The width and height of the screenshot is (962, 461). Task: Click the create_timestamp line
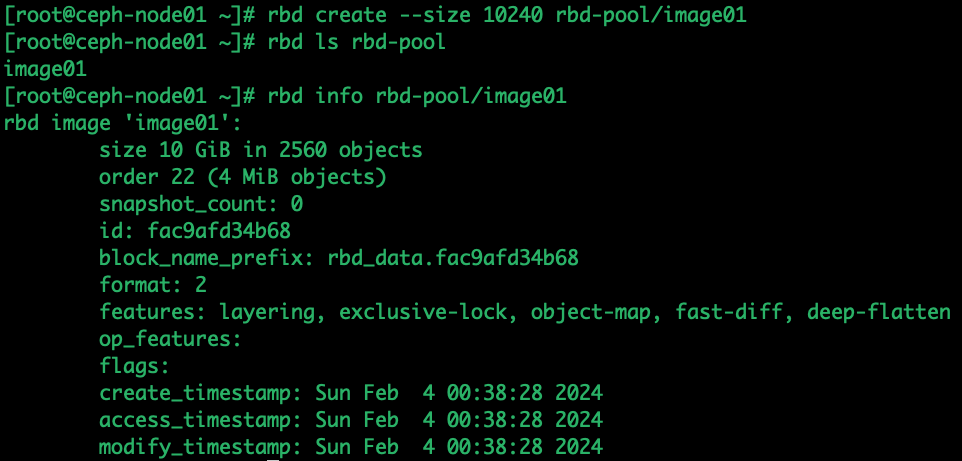[351, 393]
